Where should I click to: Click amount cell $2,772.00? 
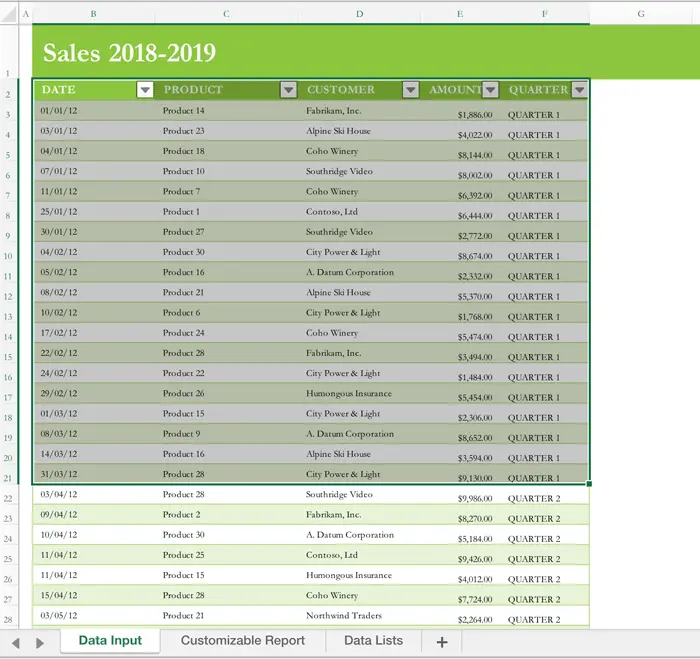(475, 236)
